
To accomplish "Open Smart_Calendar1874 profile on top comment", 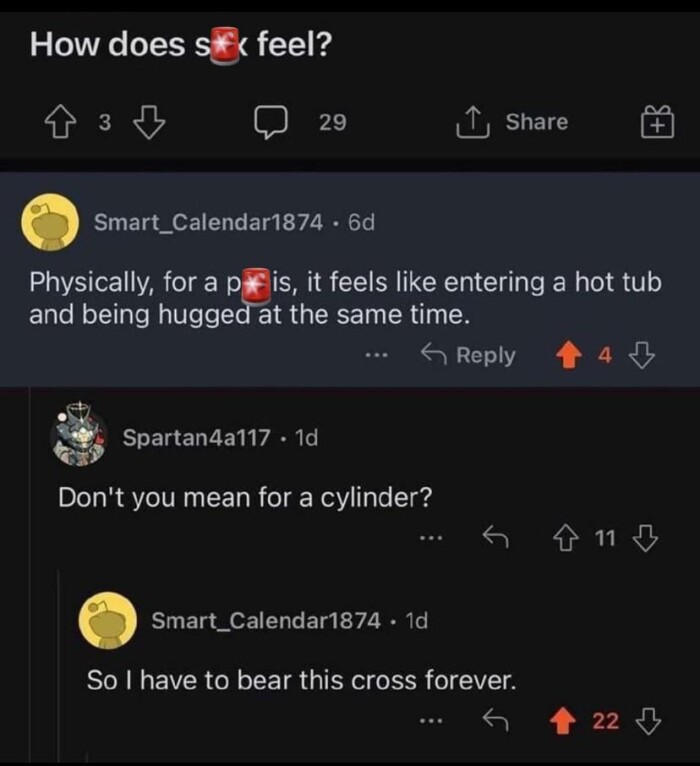I will [x=208, y=222].
